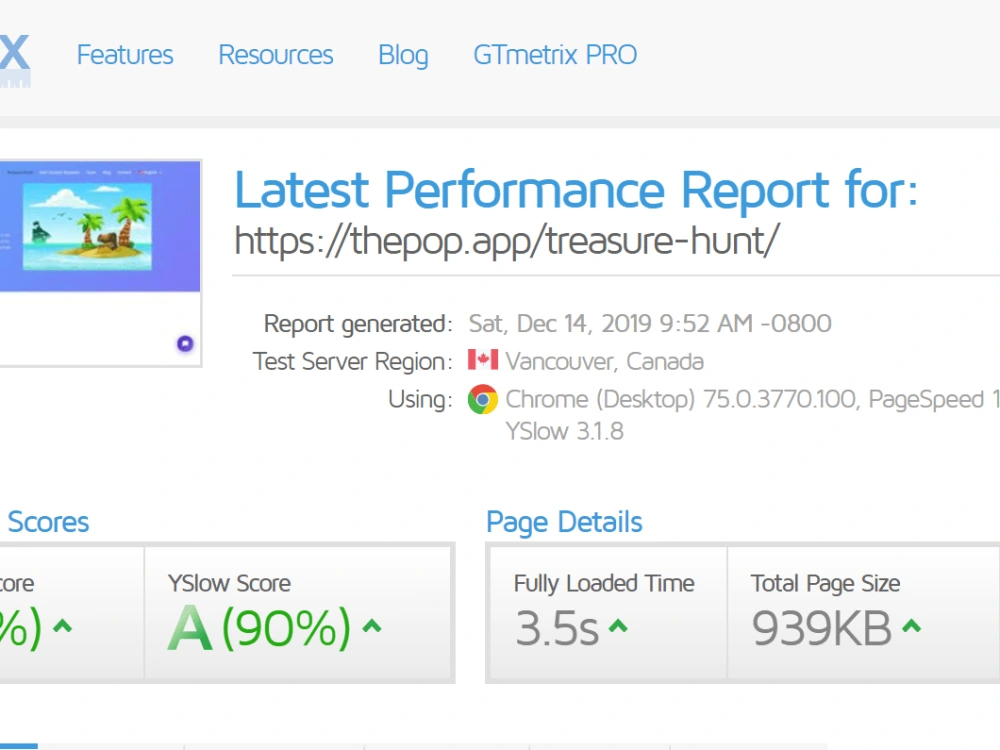This screenshot has height=750, width=1000.
Task: Click the green arrow beside 939KB
Action: pos(911,626)
